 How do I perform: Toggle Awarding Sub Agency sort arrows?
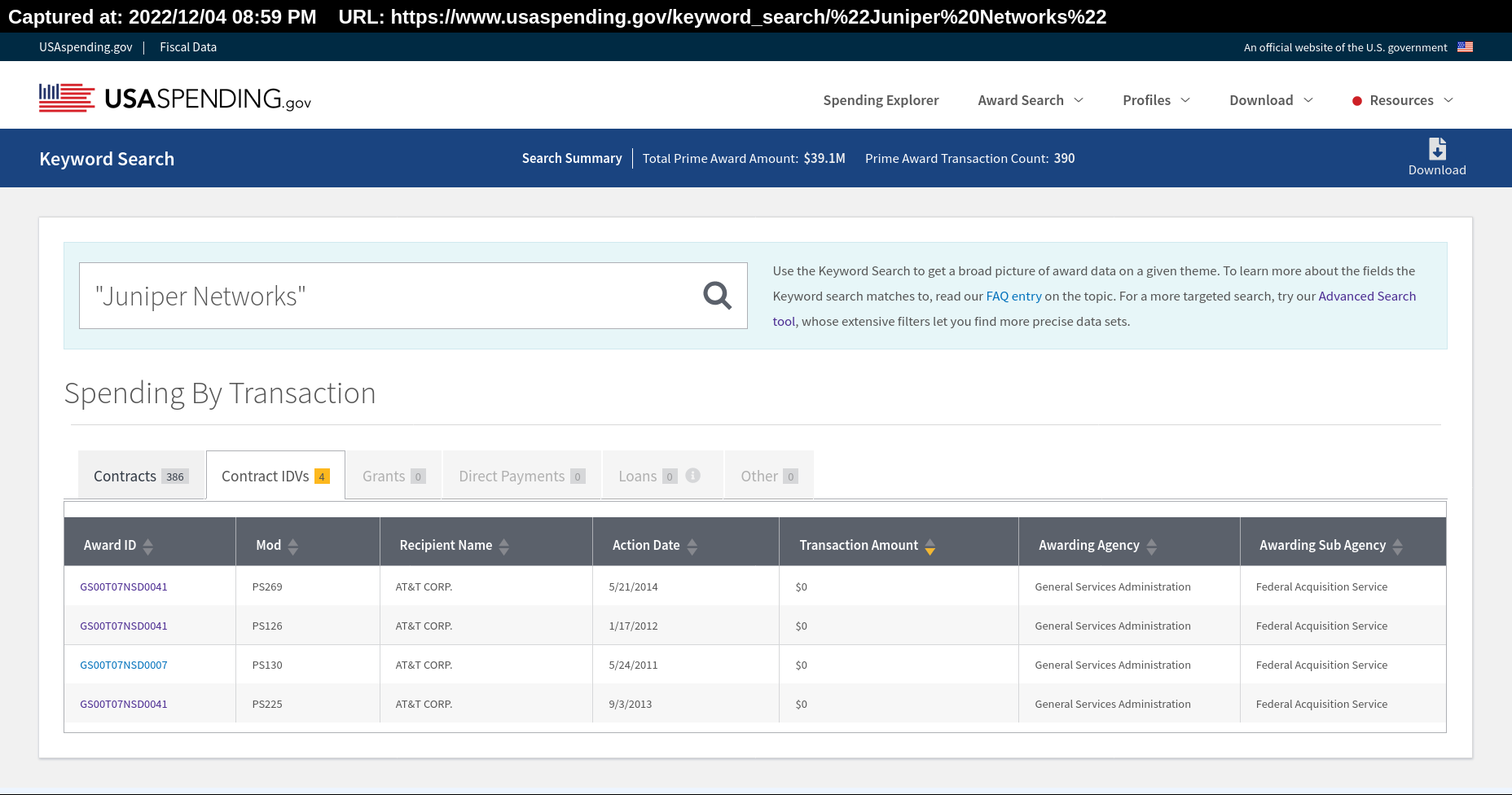pyautogui.click(x=1398, y=546)
